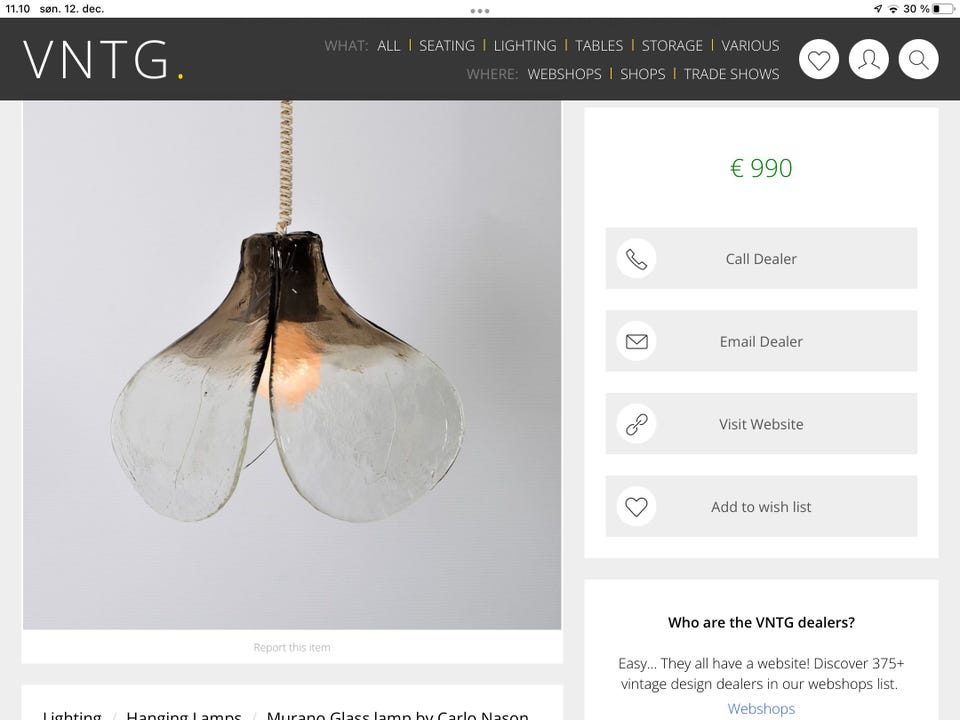Open search via the magnifier icon
Image resolution: width=960 pixels, height=720 pixels.
[x=918, y=59]
